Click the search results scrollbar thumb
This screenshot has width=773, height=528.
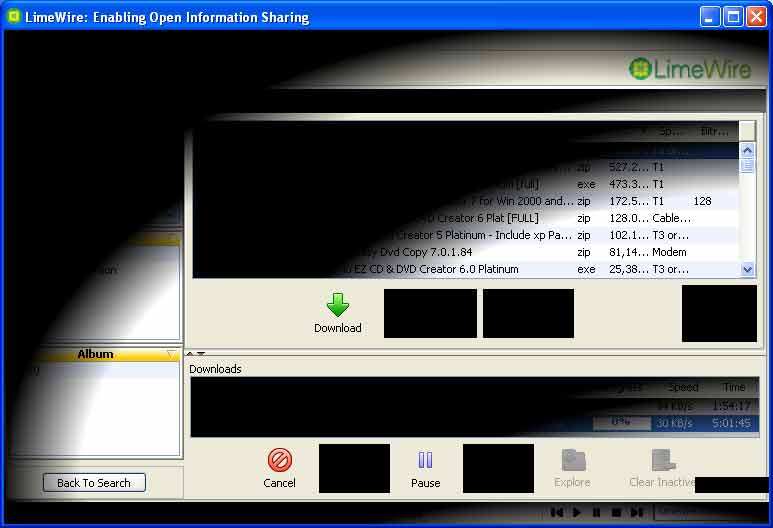click(747, 165)
